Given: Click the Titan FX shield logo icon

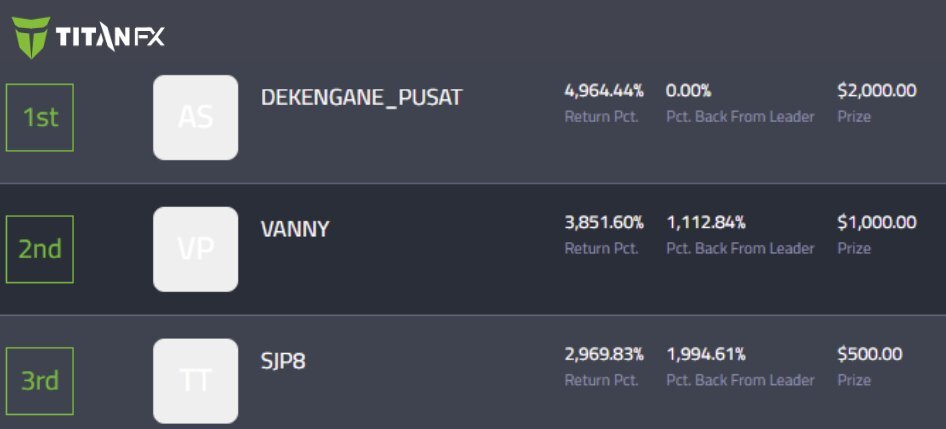Looking at the screenshot, I should click(31, 37).
